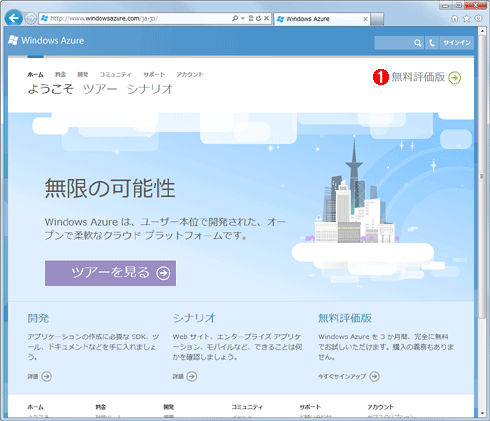Open the シナリオ sub-navigation item
The width and height of the screenshot is (490, 421).
click(150, 89)
